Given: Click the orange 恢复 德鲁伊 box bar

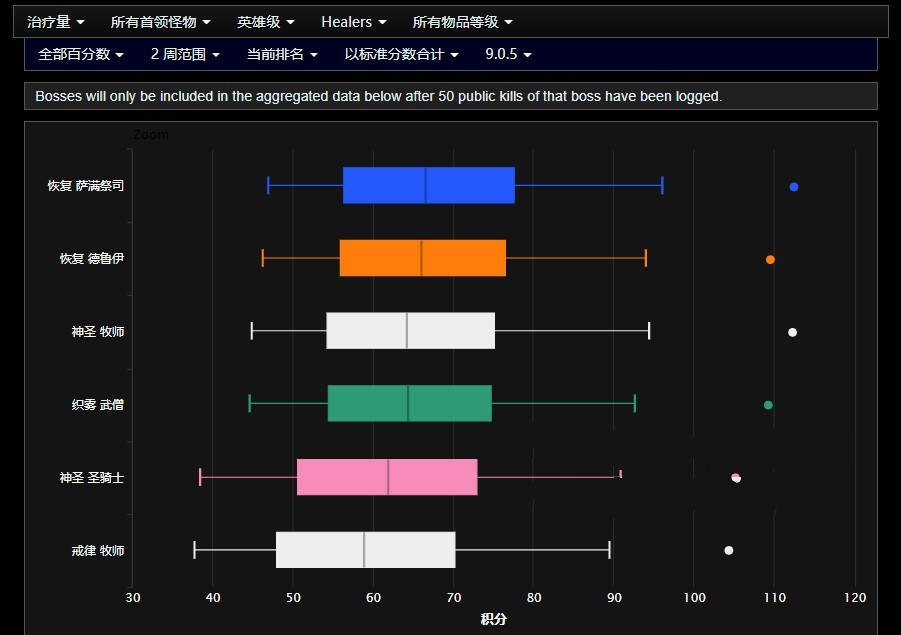Looking at the screenshot, I should [x=422, y=258].
